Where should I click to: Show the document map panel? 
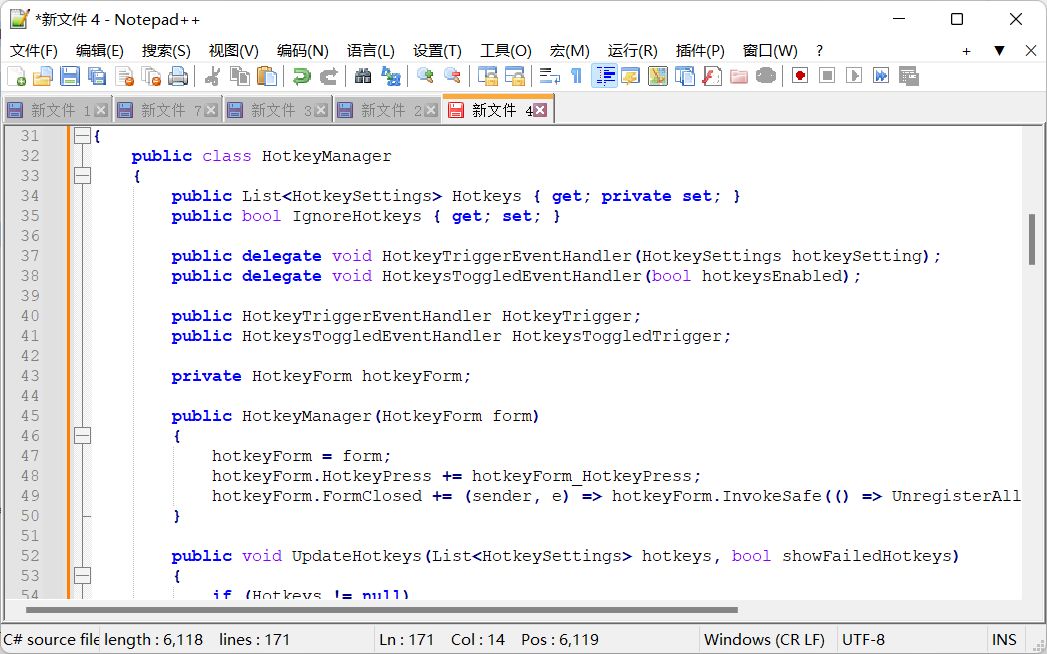point(658,76)
